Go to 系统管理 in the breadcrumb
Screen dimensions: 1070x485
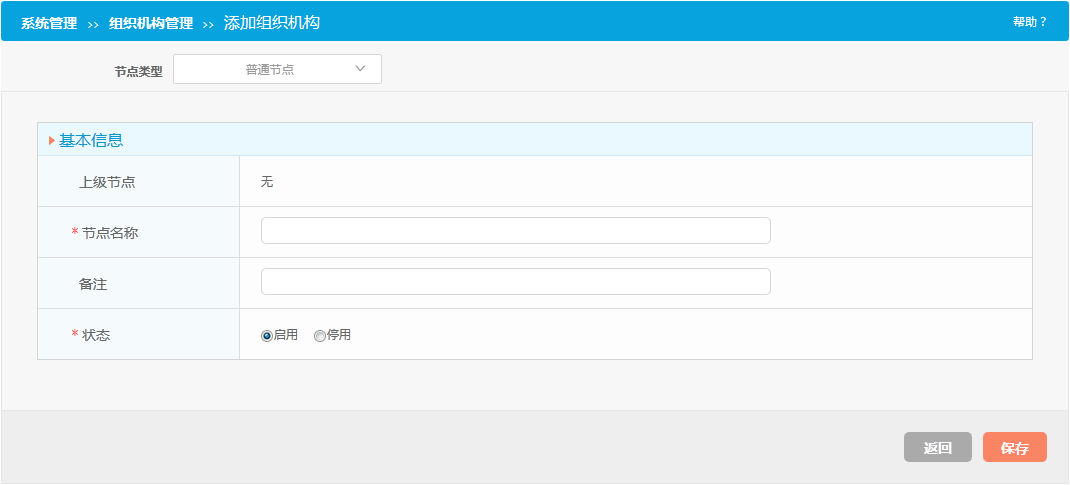click(x=49, y=23)
